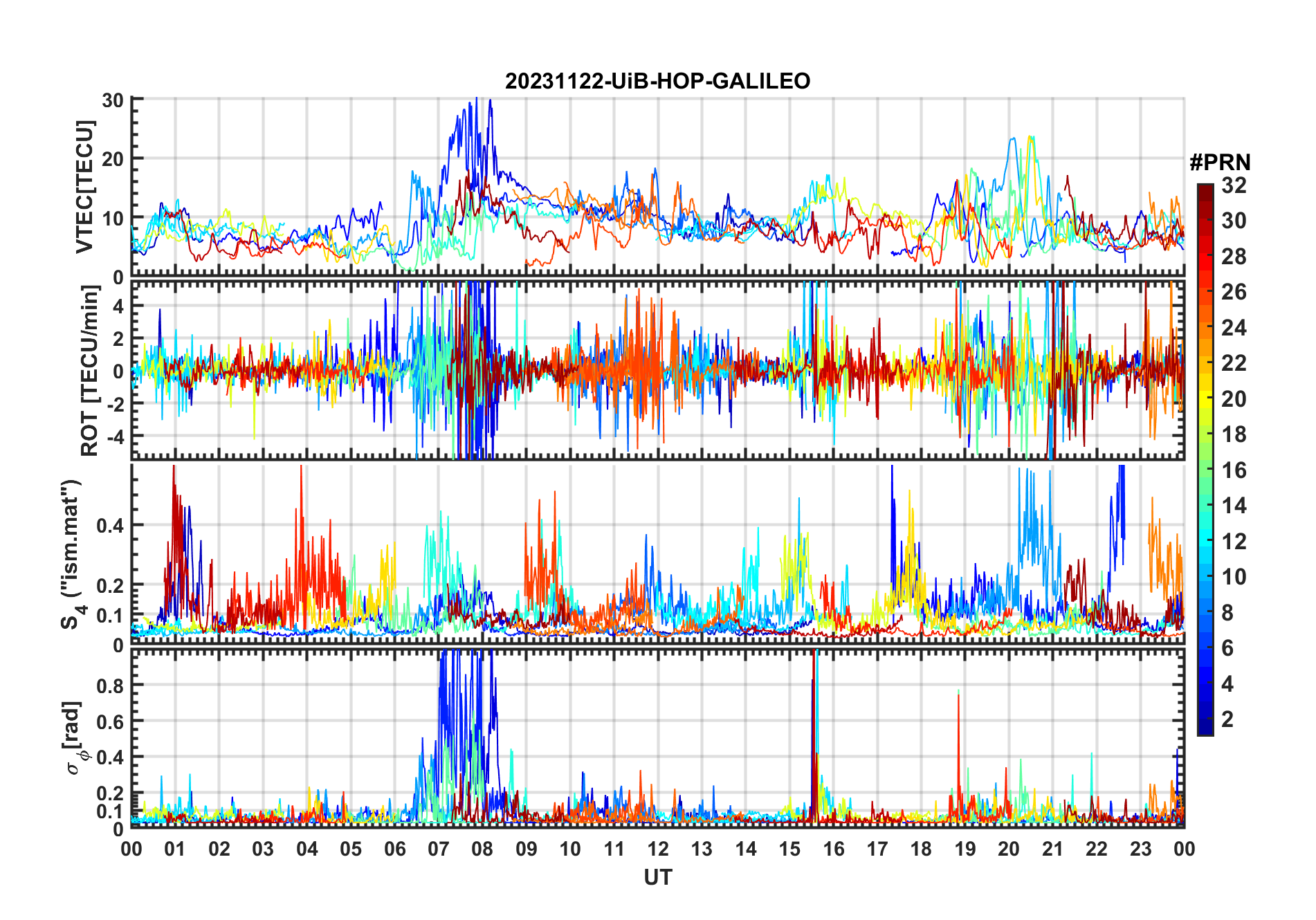Click the ROT [TECU/min] y-axis label

[x=89, y=370]
